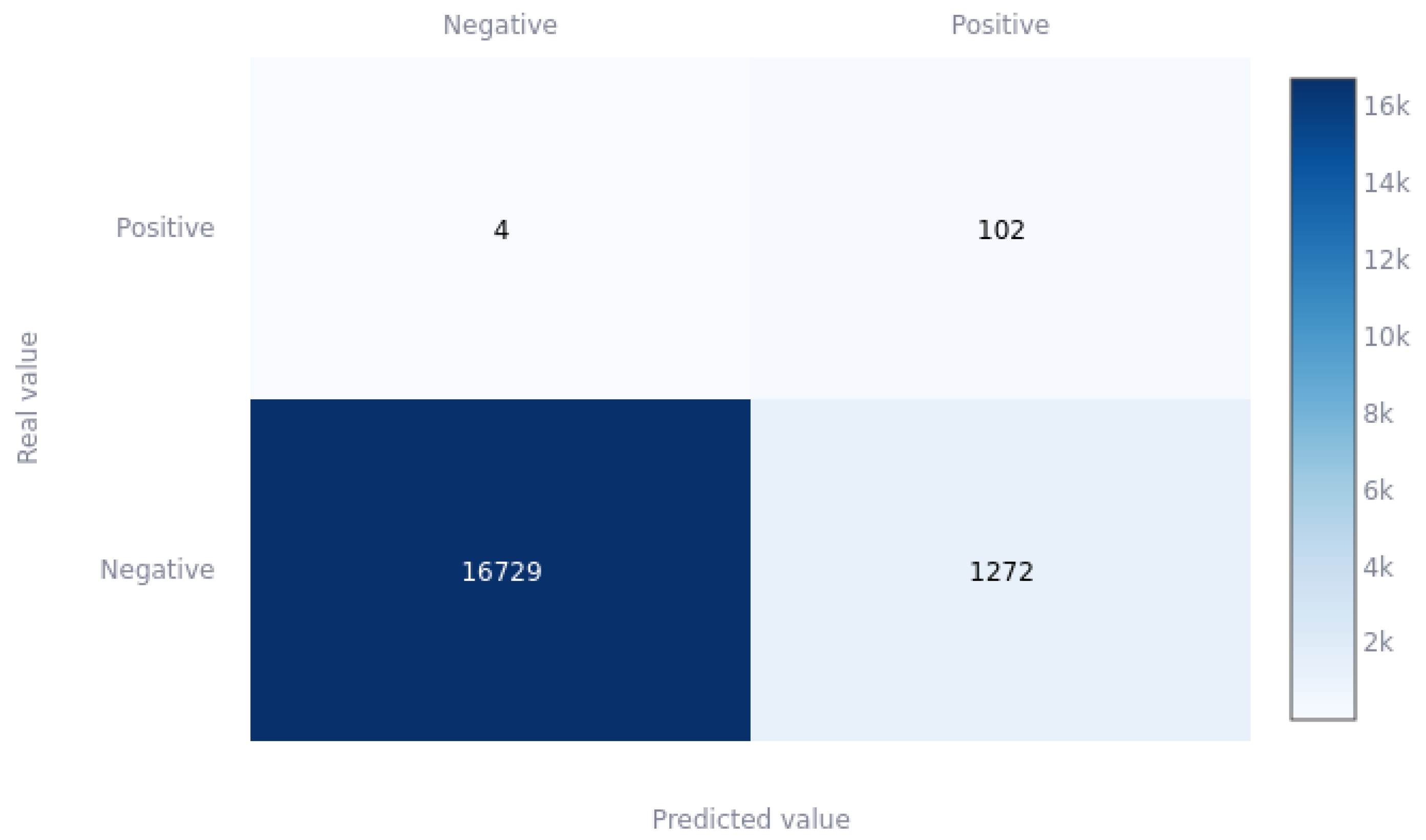Click the Predicted value axis title
Viewport: 1426px width, 840px height.
(x=751, y=819)
